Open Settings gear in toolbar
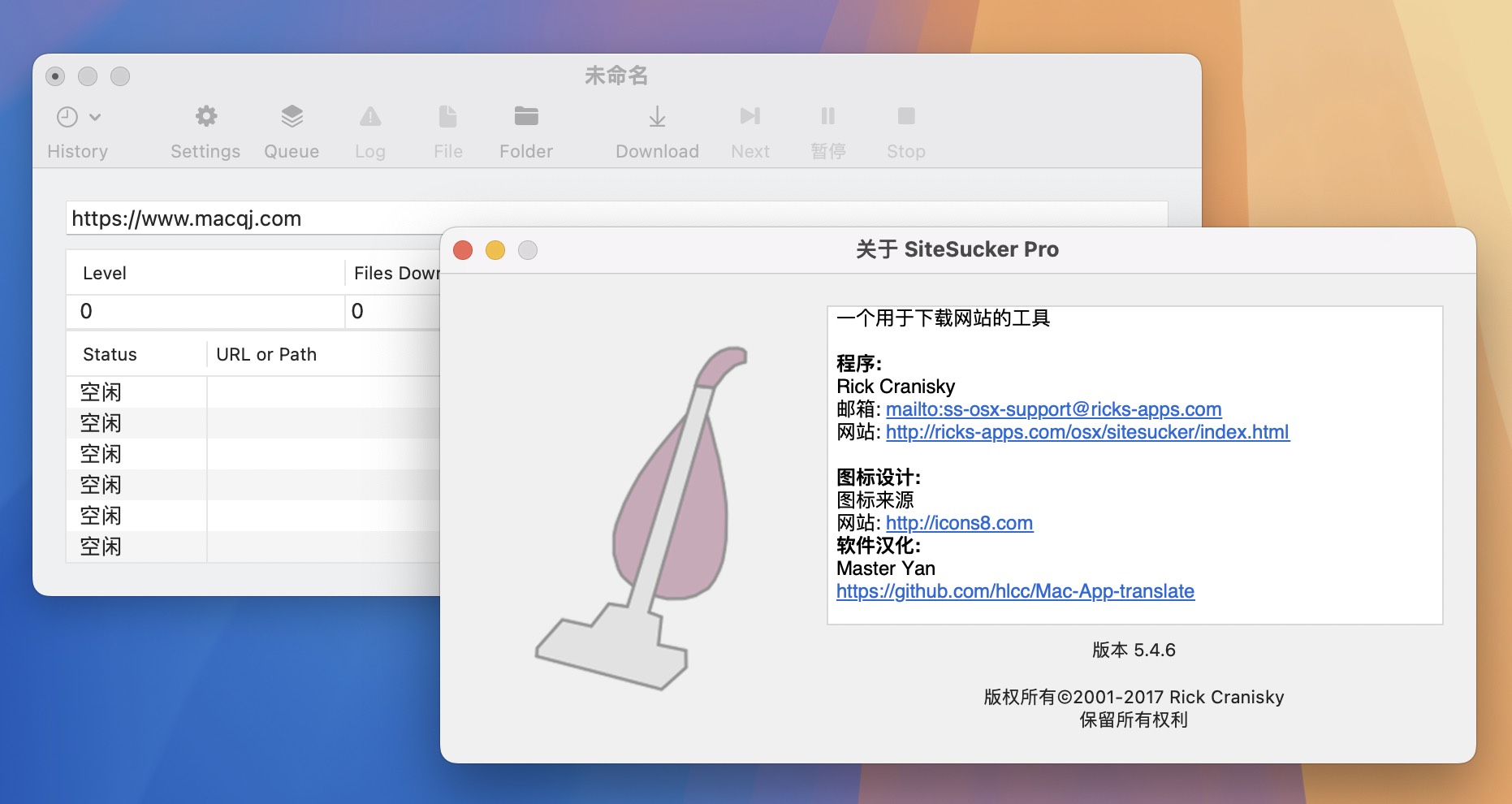 pyautogui.click(x=206, y=116)
